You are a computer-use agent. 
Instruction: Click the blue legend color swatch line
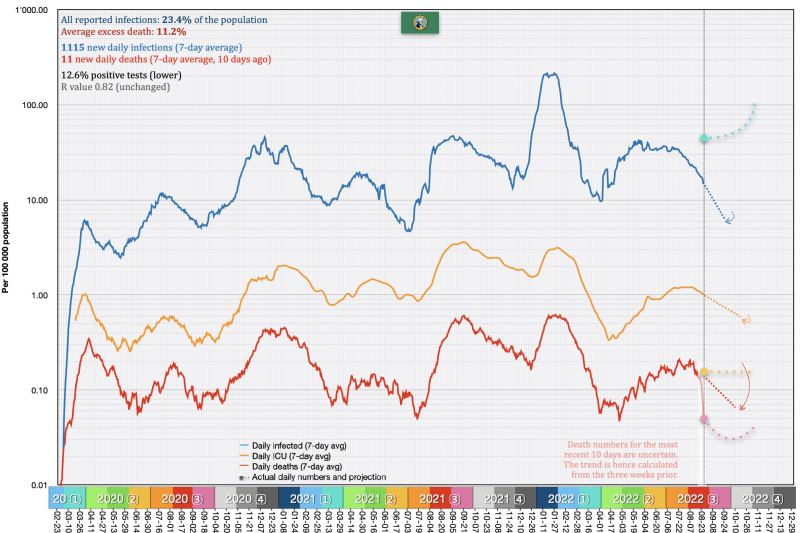tap(244, 445)
